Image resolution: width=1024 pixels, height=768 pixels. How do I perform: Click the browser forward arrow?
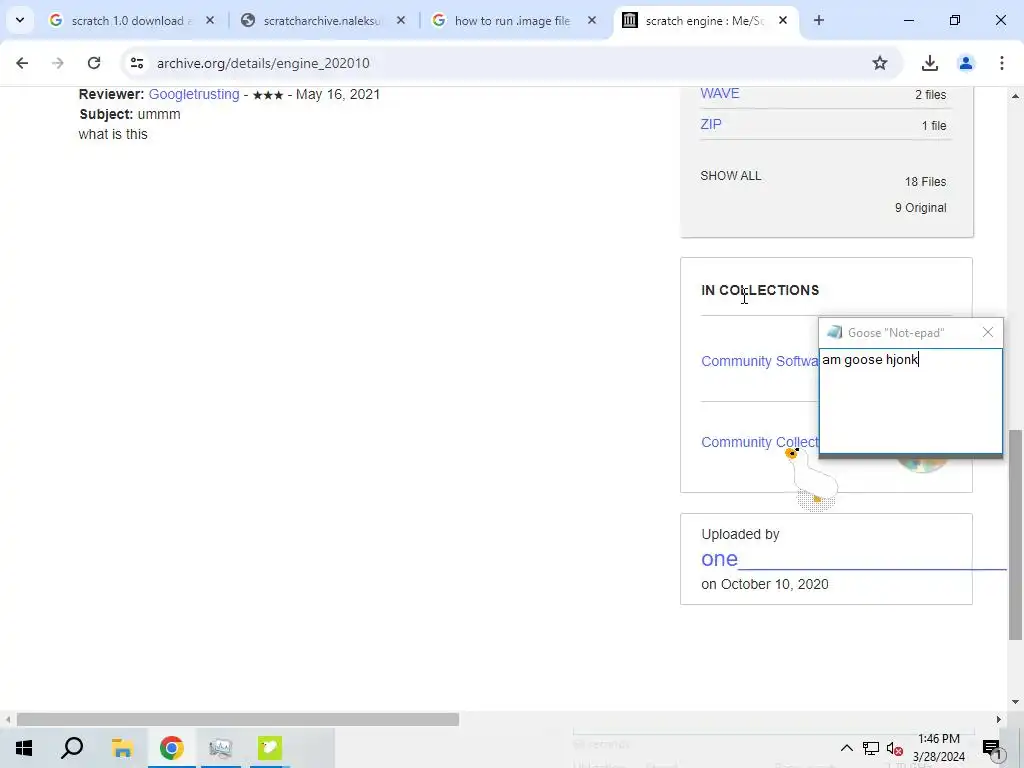(x=58, y=63)
